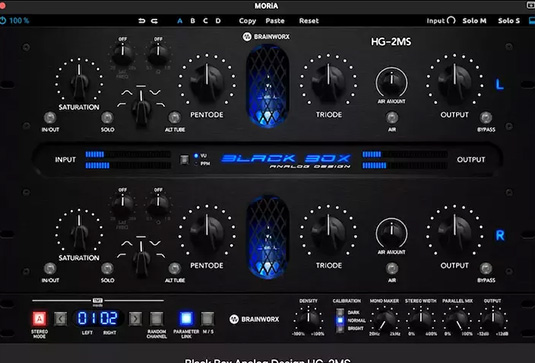Click the L channel Air Amount knob
The width and height of the screenshot is (535, 363).
tap(392, 82)
